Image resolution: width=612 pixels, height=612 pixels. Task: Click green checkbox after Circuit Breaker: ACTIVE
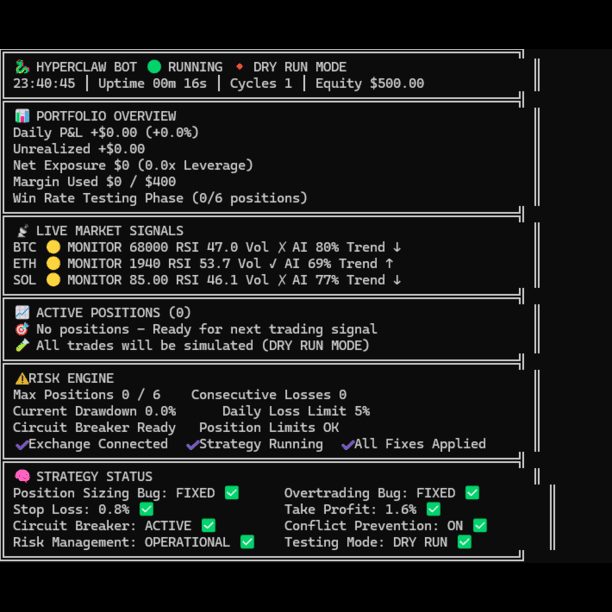(208, 526)
